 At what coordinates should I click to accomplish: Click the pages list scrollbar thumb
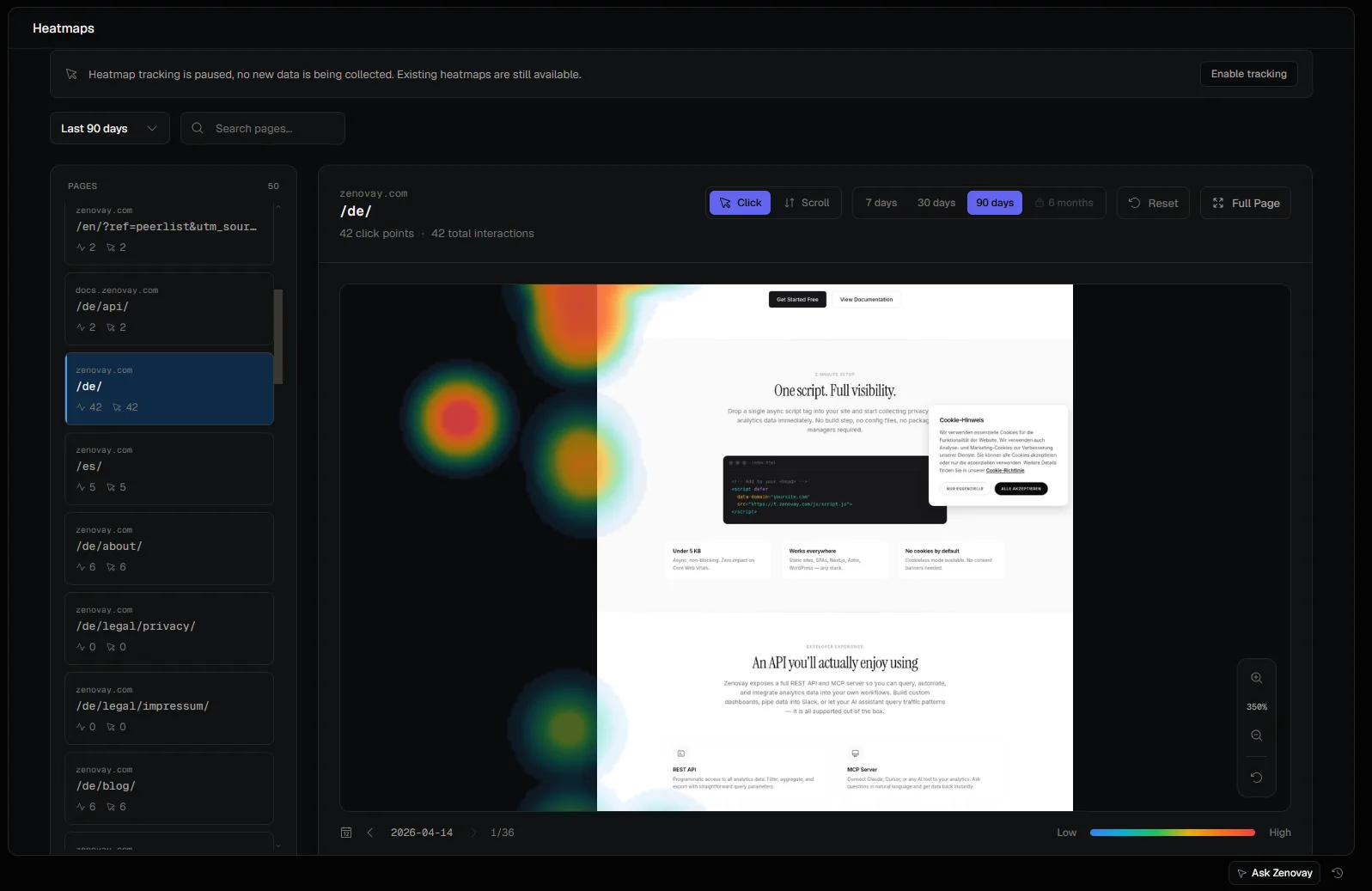[x=277, y=336]
